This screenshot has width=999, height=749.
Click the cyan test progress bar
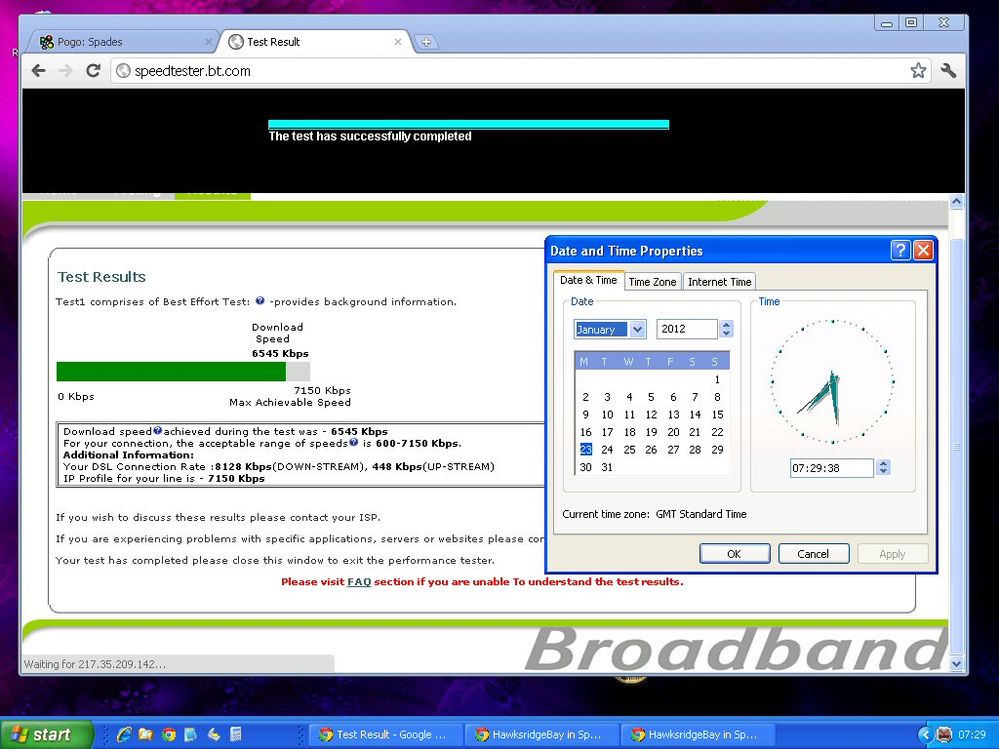pyautogui.click(x=468, y=124)
